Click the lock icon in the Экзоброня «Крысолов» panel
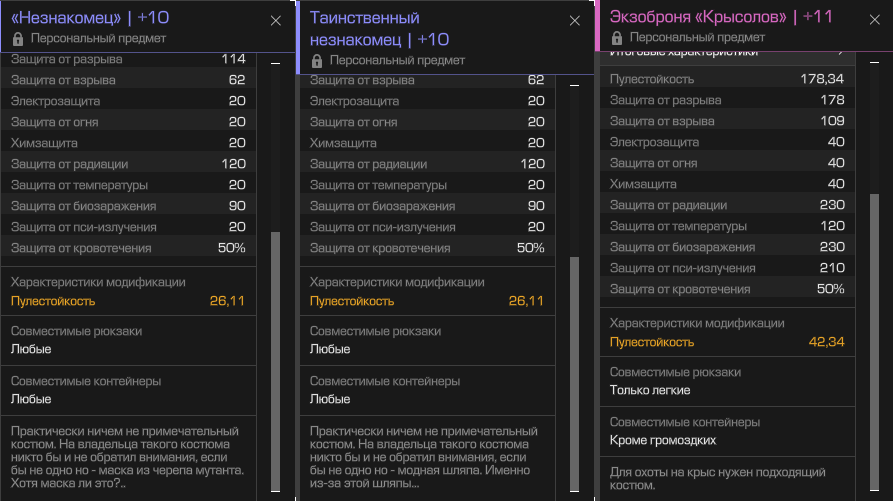The width and height of the screenshot is (893, 501). click(x=617, y=38)
